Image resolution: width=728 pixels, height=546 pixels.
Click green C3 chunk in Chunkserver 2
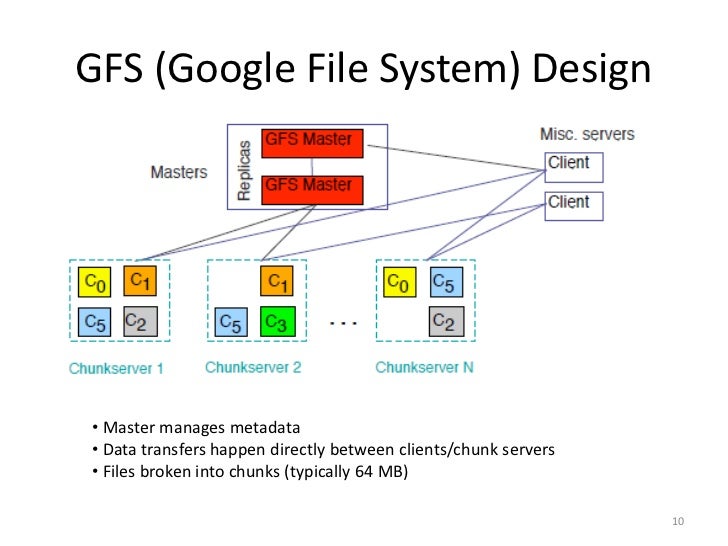[x=278, y=321]
